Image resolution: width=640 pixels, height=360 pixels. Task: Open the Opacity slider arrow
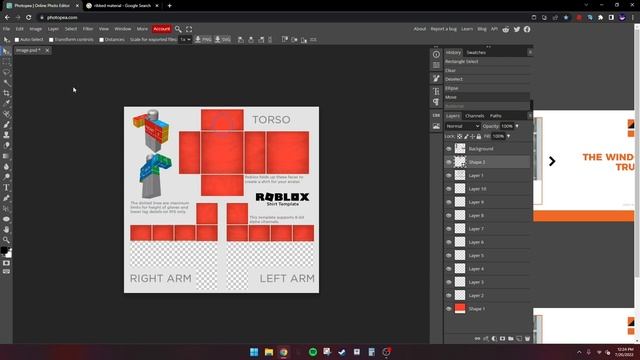click(x=517, y=126)
